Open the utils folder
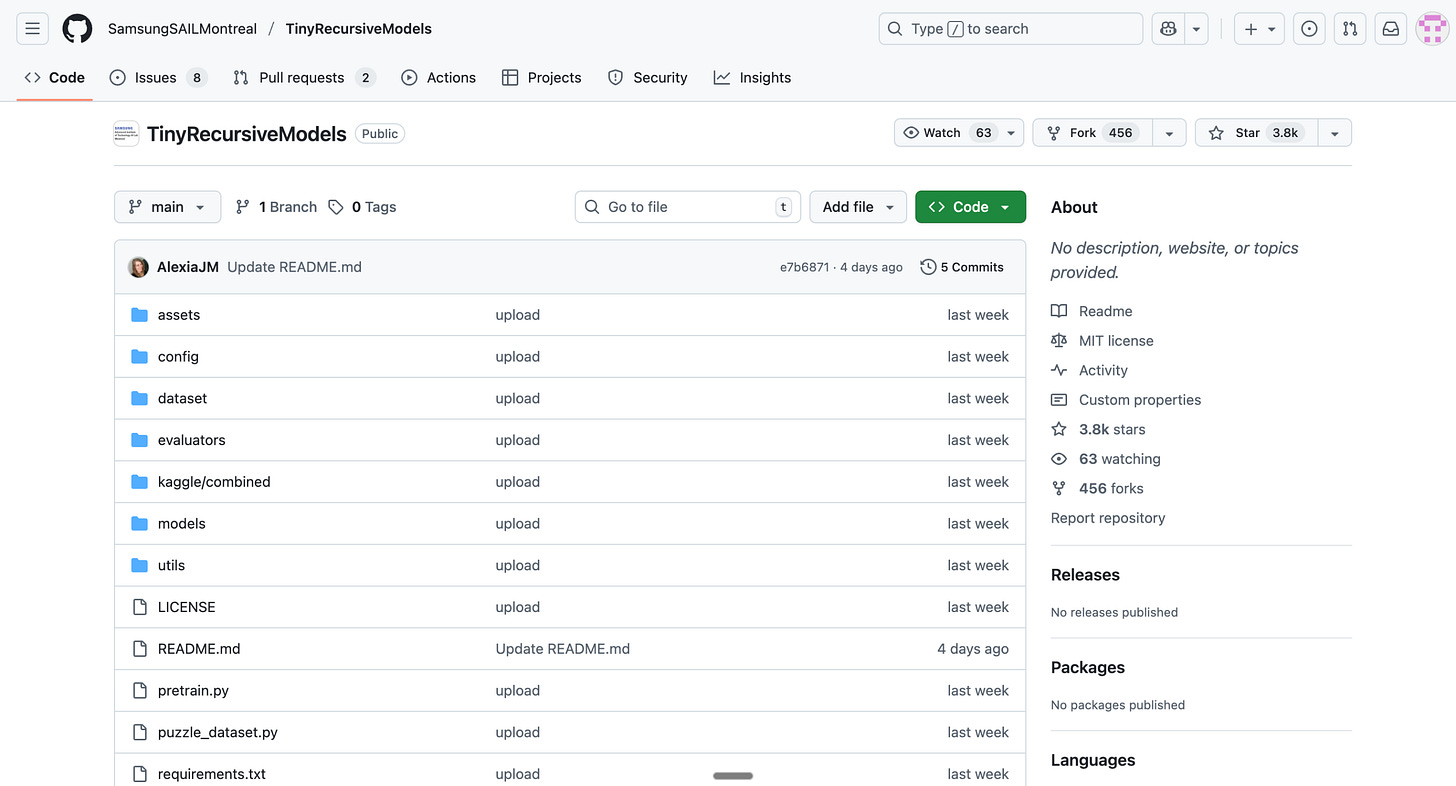 pyautogui.click(x=171, y=566)
